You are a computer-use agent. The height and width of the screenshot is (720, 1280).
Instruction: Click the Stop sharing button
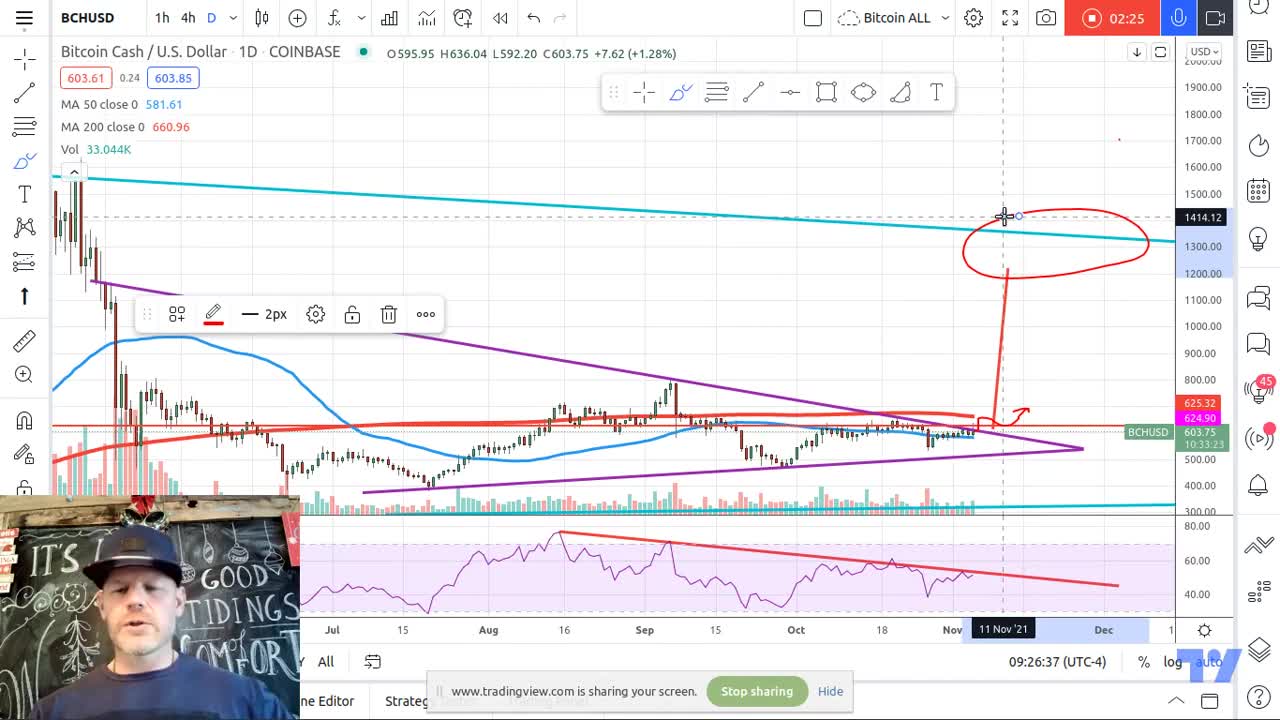(x=757, y=691)
